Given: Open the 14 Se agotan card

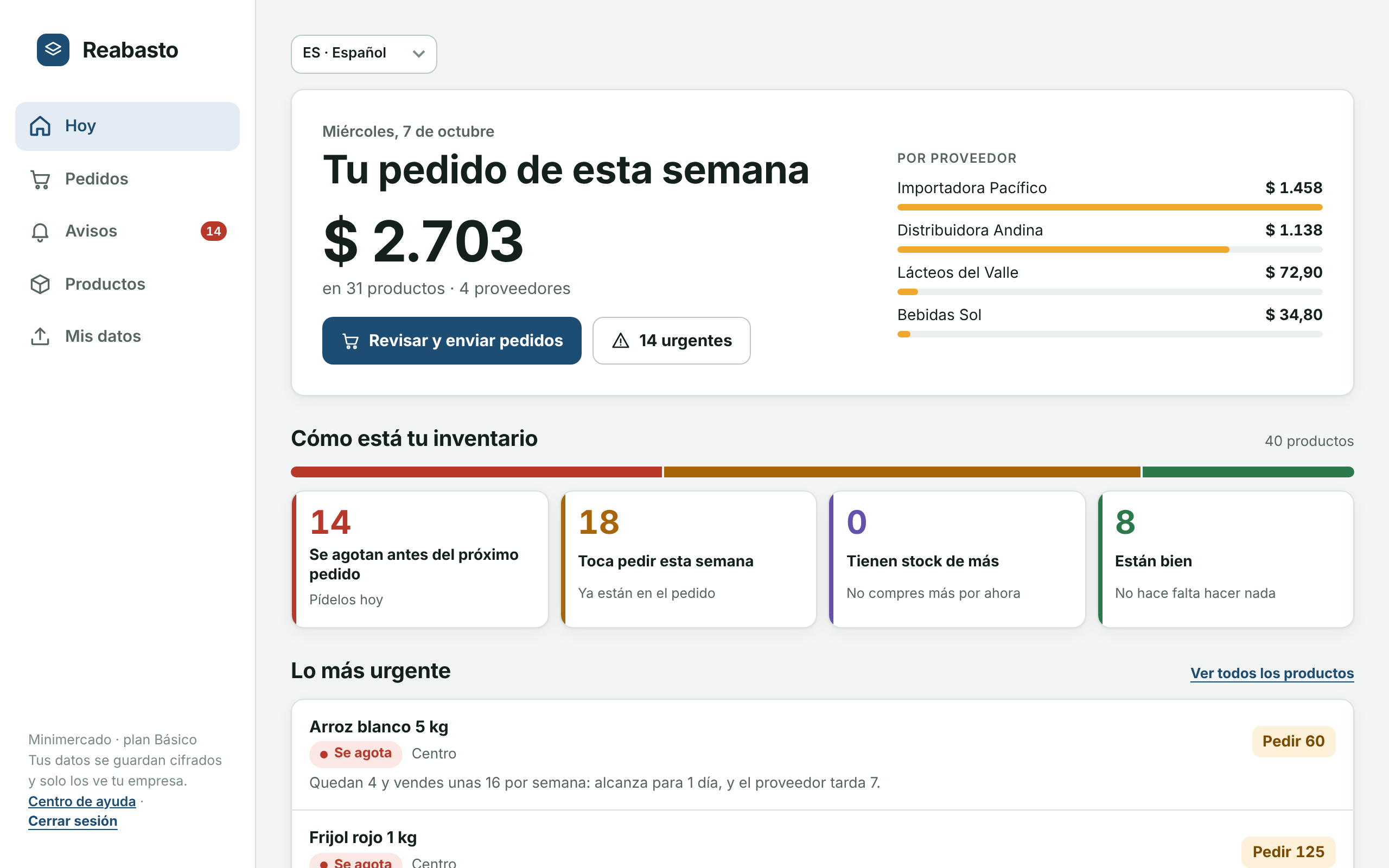Looking at the screenshot, I should (x=420, y=559).
